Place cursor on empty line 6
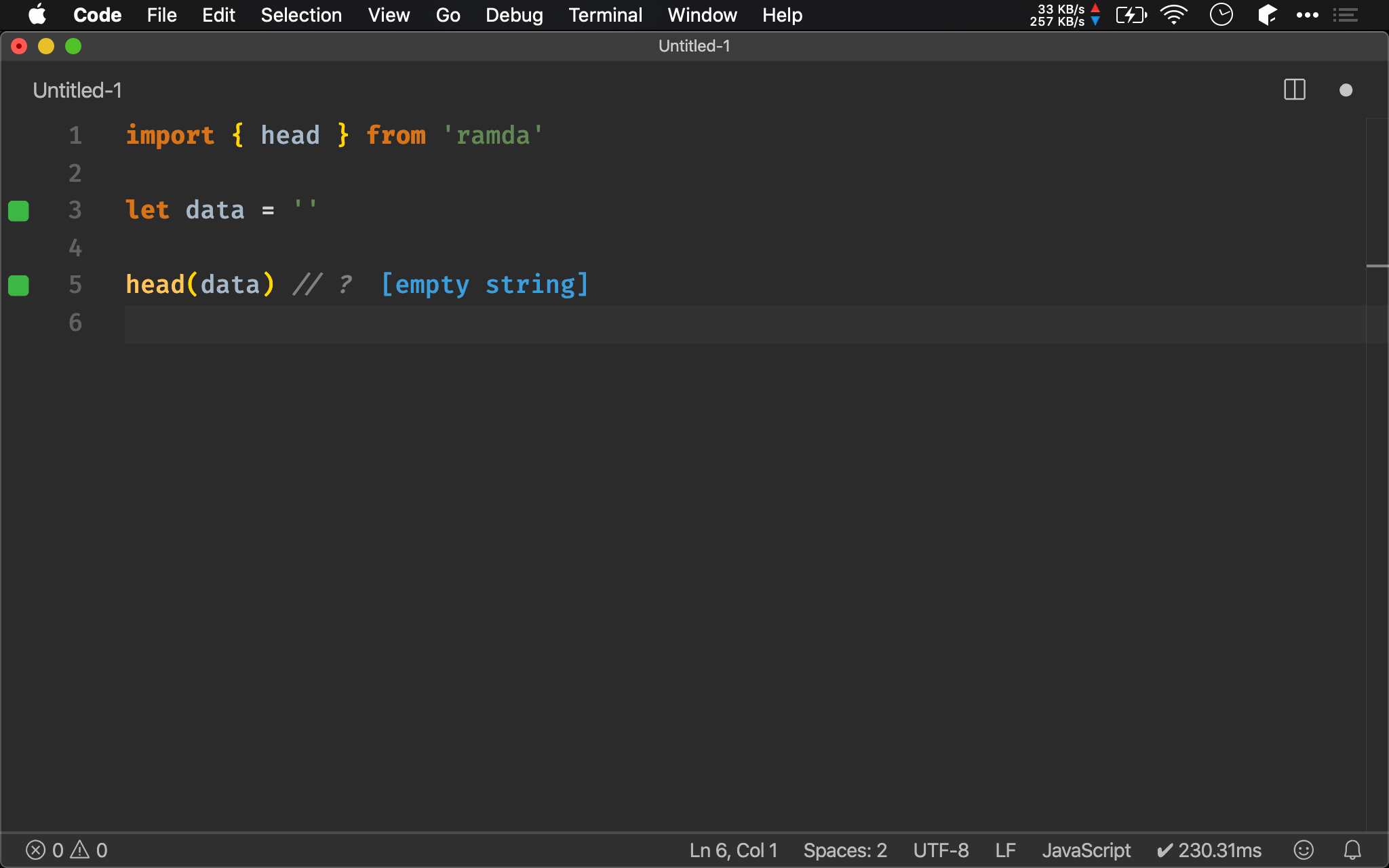The width and height of the screenshot is (1389, 868). click(745, 323)
